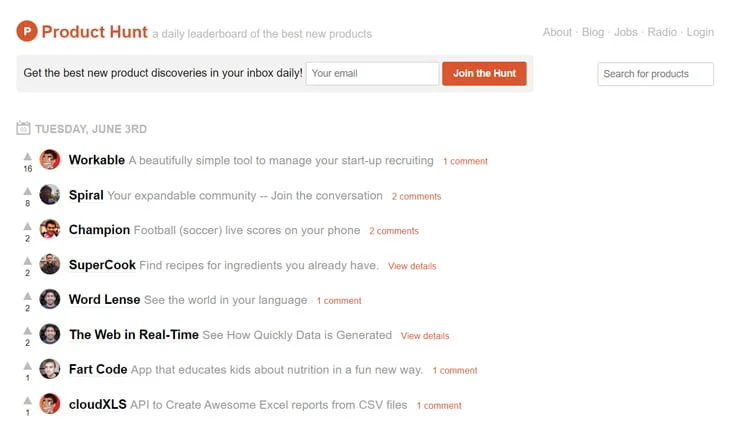Open the Spiral product link
Screen dimensions: 730x442
(86, 195)
